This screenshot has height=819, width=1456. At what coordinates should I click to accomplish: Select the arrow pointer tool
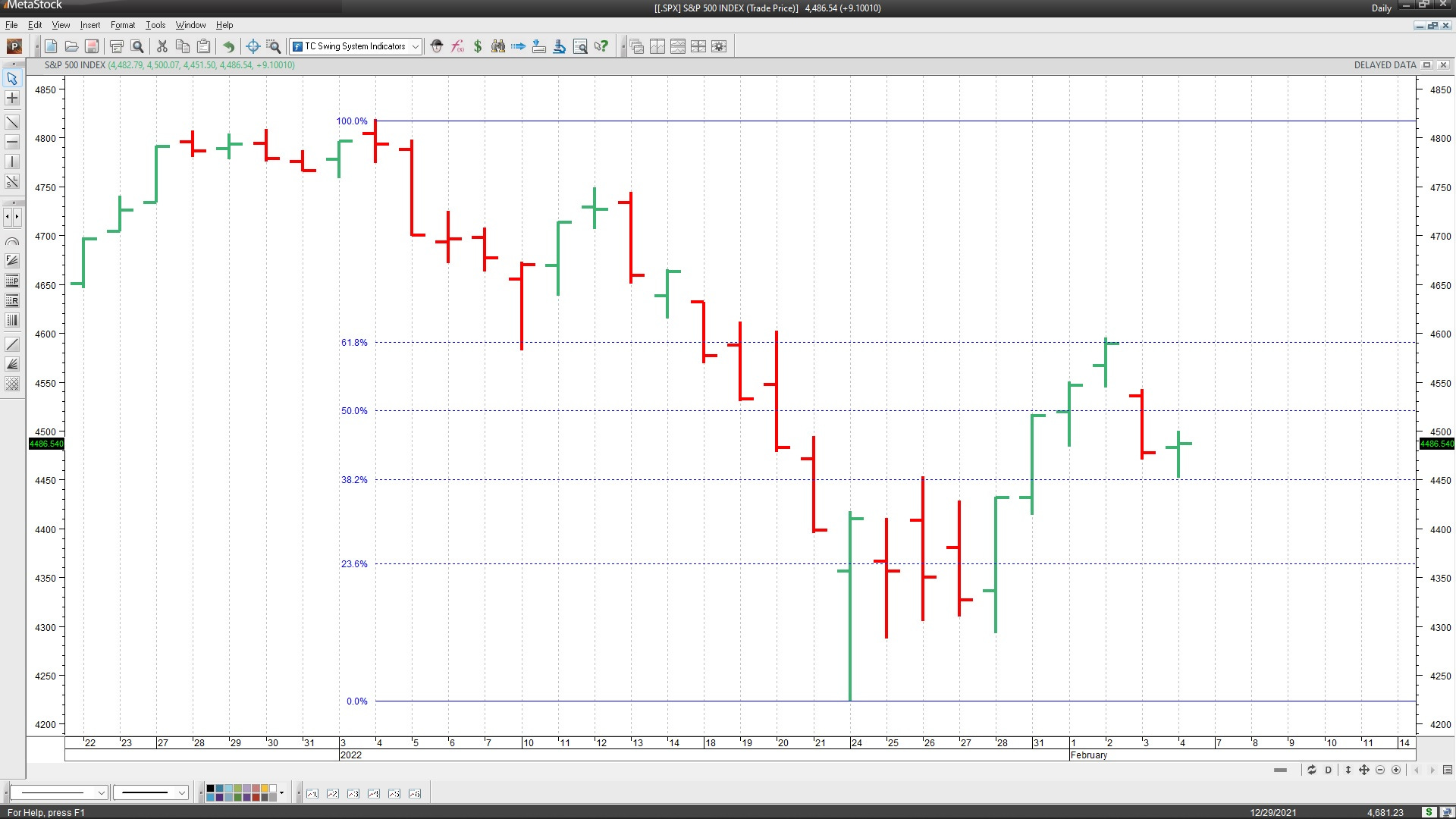[12, 78]
